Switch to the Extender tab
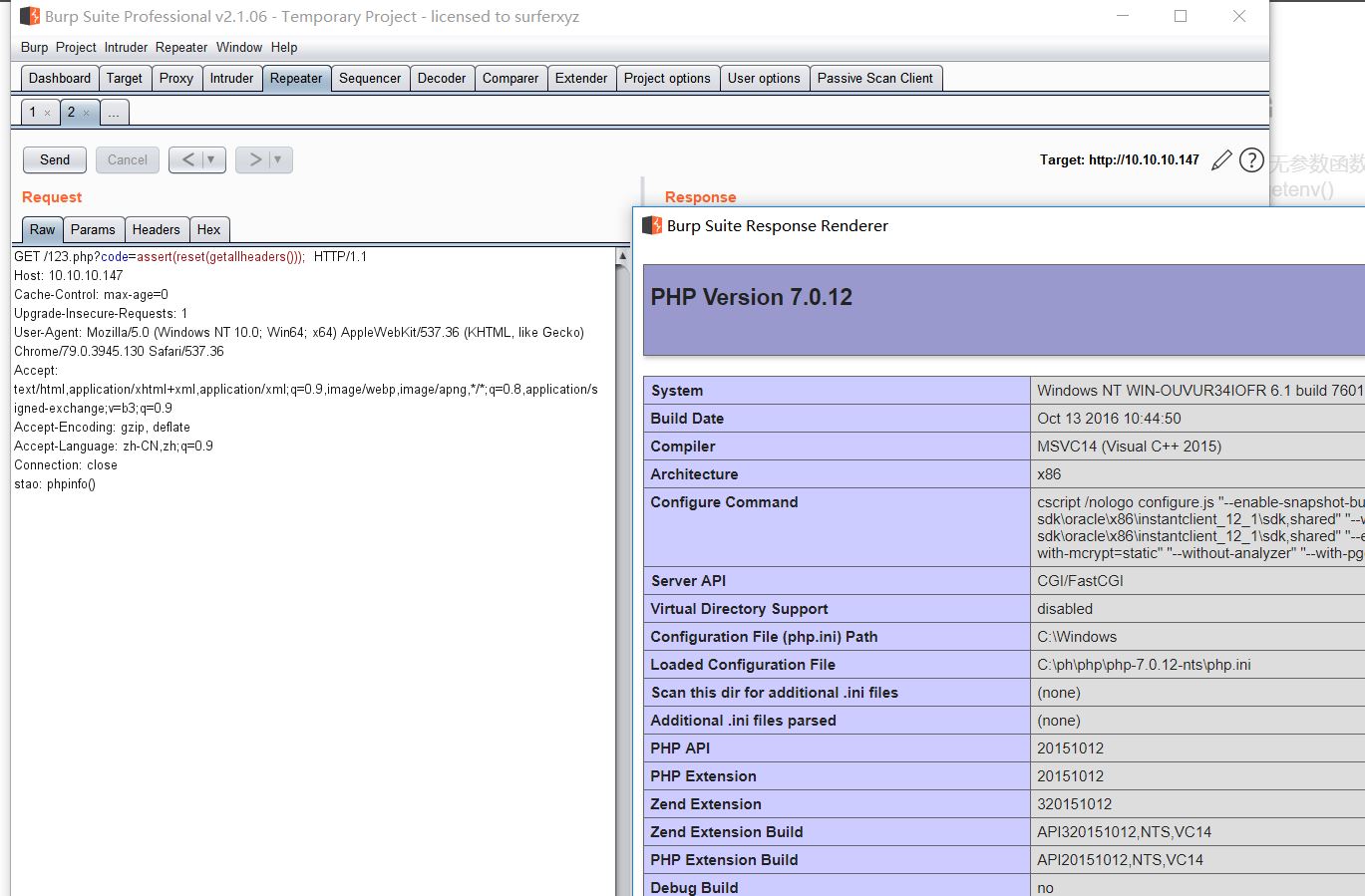The image size is (1365, 896). tap(581, 78)
